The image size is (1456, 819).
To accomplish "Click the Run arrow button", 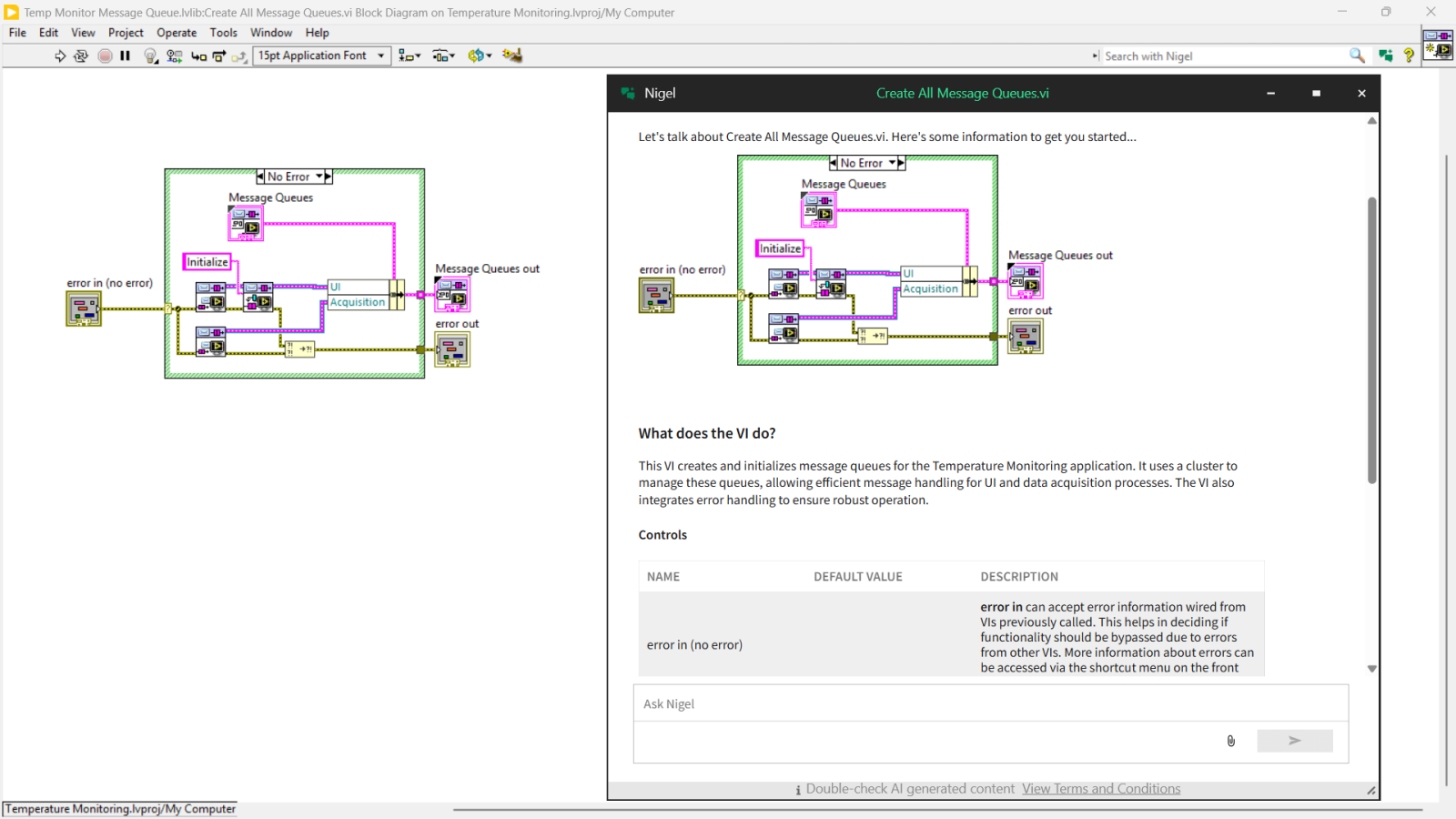I will 60,56.
